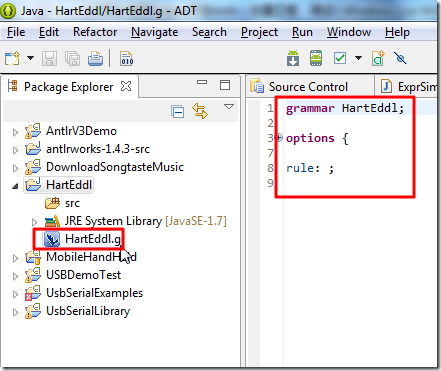This screenshot has width=441, height=371.
Task: Expand the AntlrV3Demo project
Action: pos(15,132)
